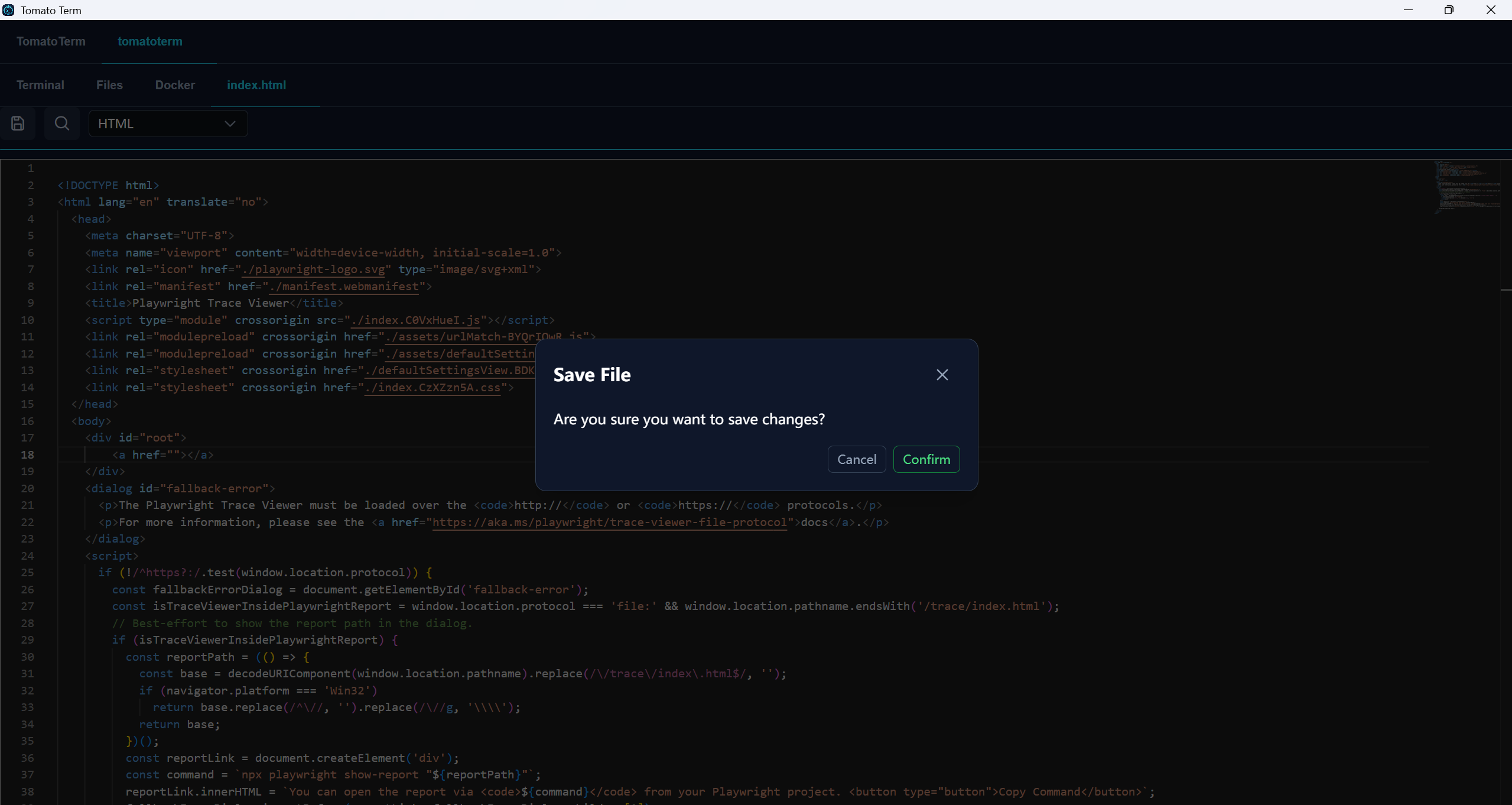Restore down the Tomato Term window

(x=1449, y=10)
